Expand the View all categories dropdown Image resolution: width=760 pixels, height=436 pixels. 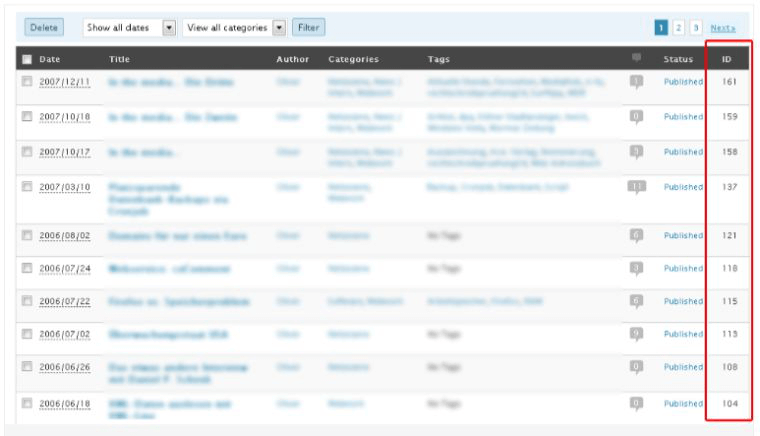click(235, 28)
